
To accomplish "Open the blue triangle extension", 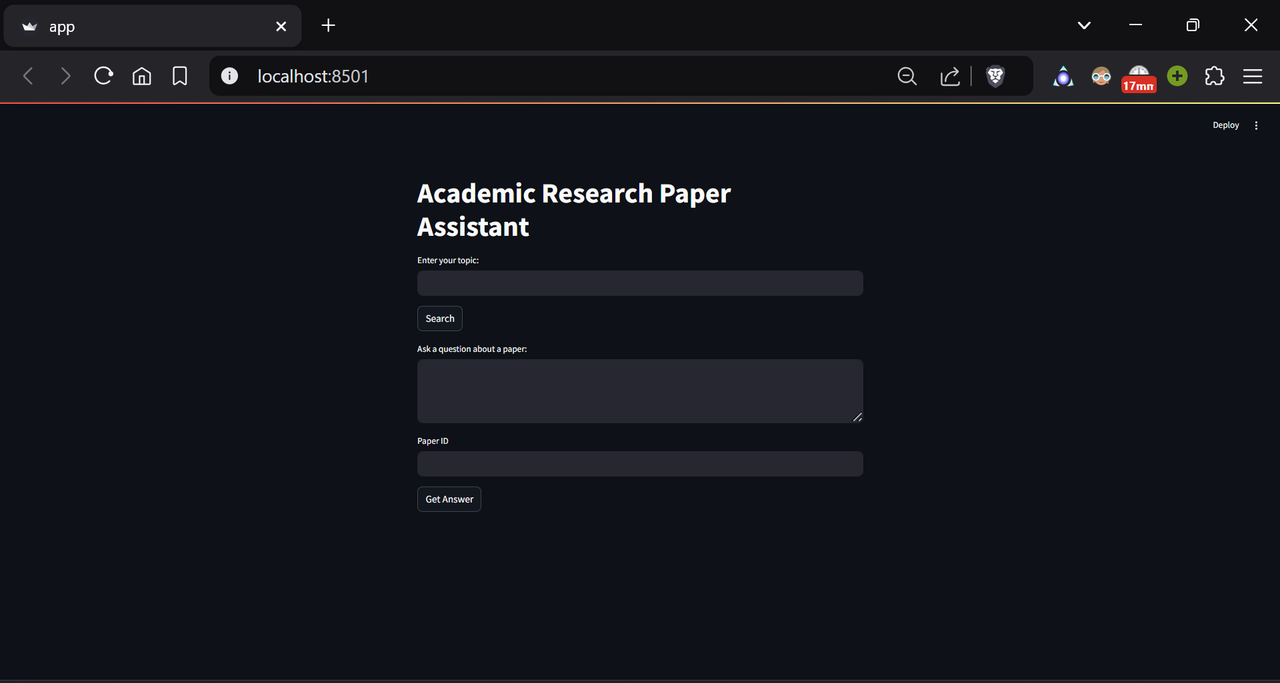I will coord(1063,76).
